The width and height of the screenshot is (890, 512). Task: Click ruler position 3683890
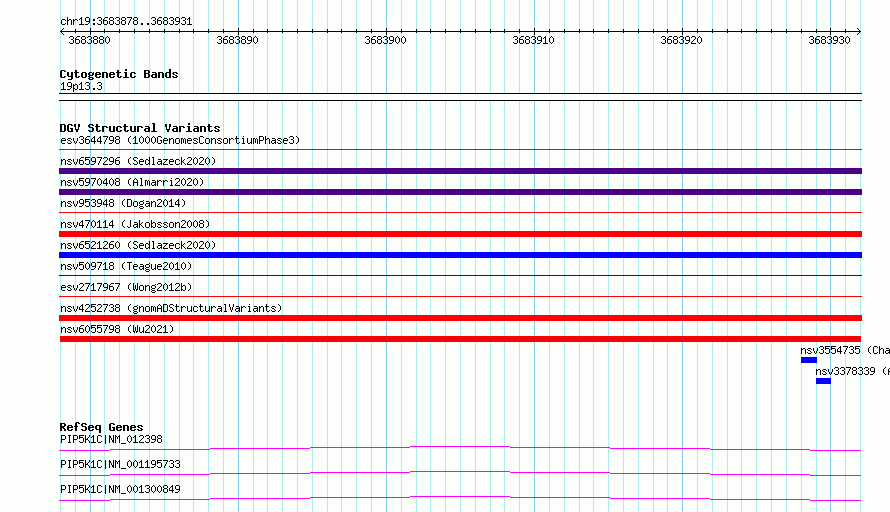click(237, 40)
